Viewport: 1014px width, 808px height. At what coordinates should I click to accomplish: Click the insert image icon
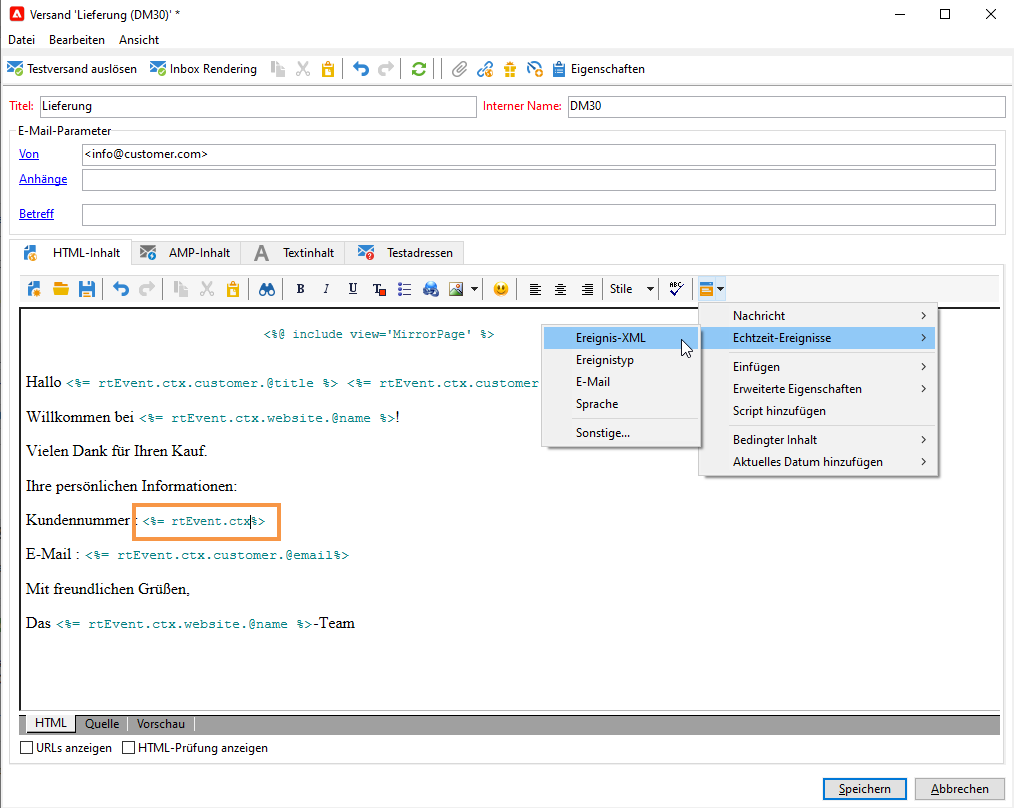click(457, 289)
